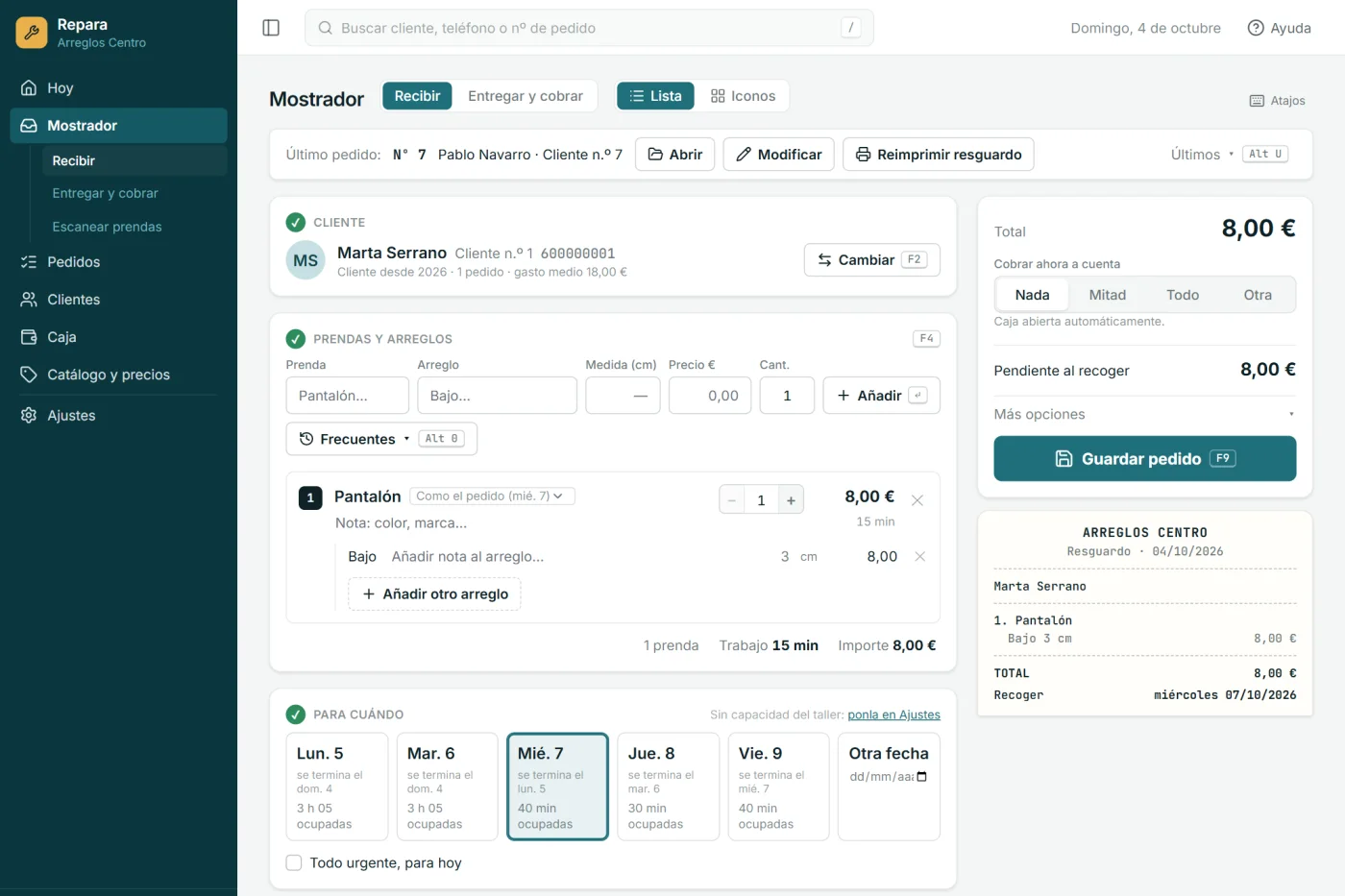Remove the Pantalón garment line
The height and width of the screenshot is (896, 1345).
[x=917, y=500]
